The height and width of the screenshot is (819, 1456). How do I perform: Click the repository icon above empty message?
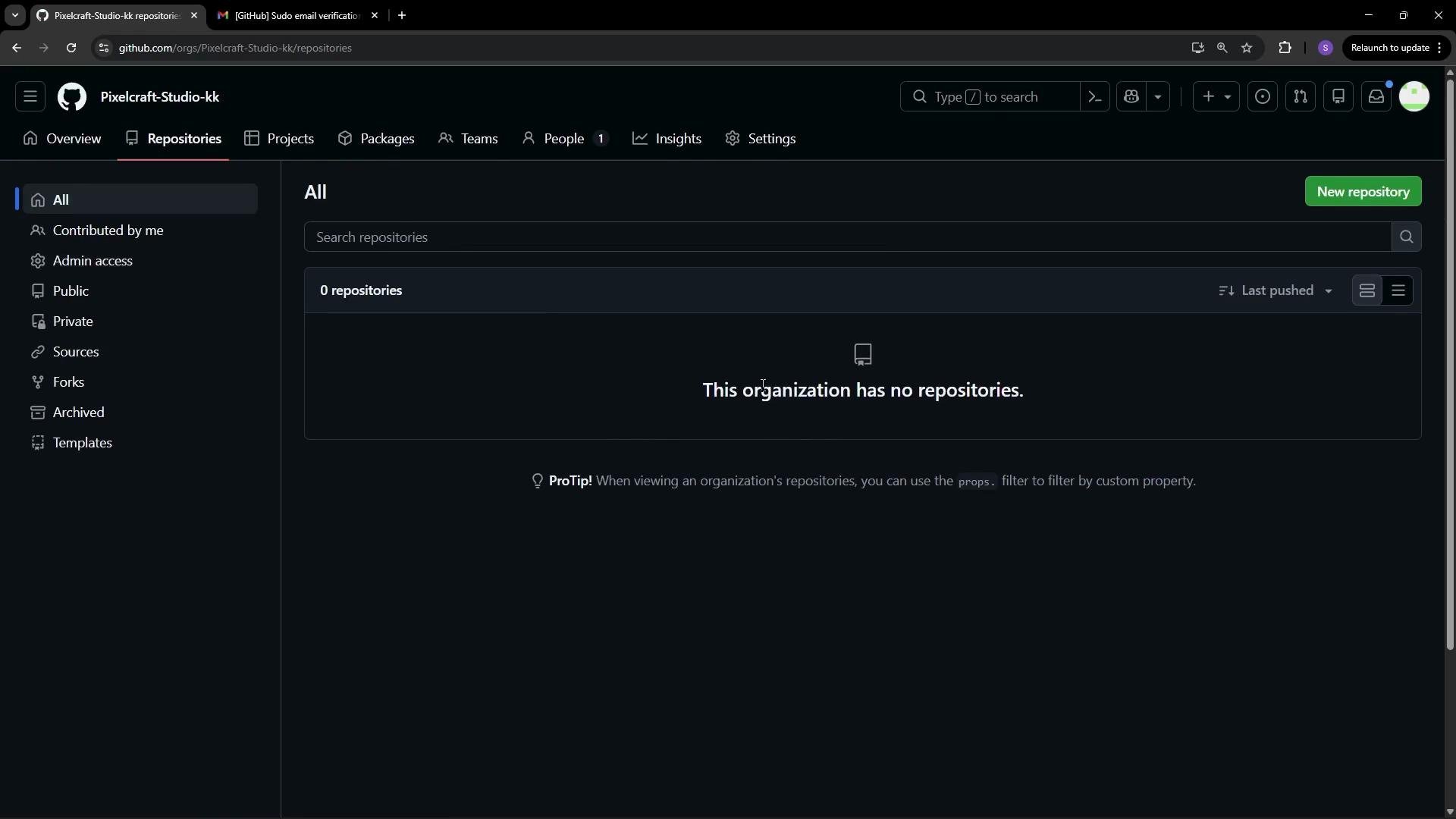863,355
